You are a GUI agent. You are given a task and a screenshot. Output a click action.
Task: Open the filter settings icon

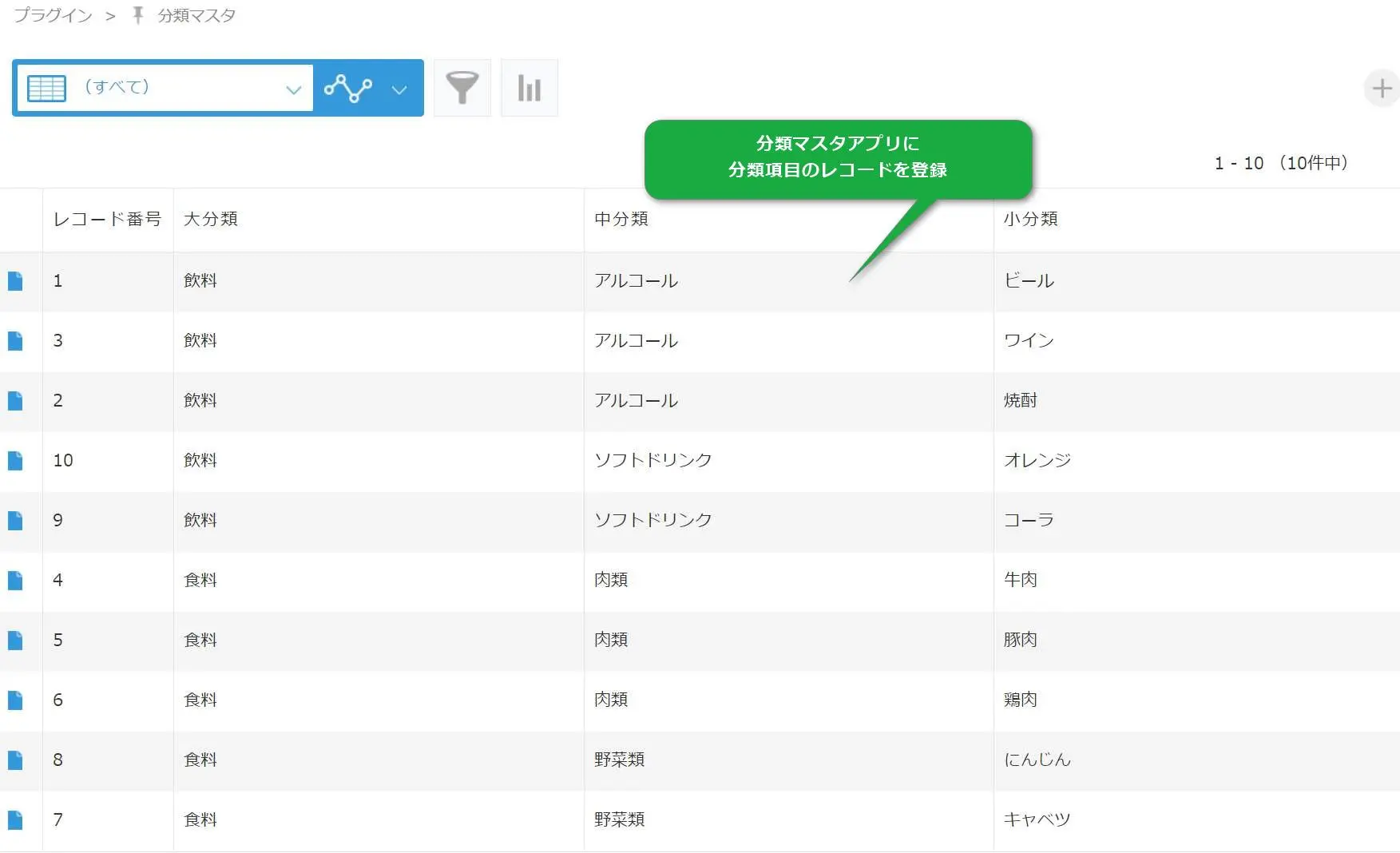pos(462,88)
